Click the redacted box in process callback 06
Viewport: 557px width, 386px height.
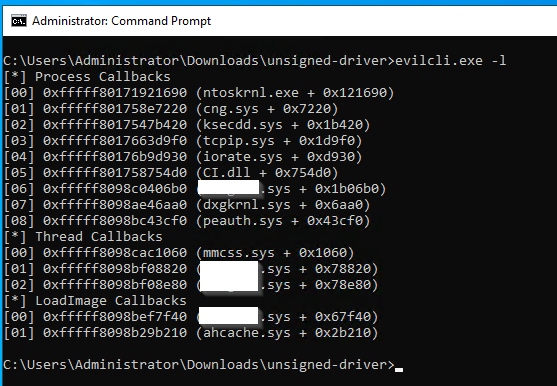pyautogui.click(x=229, y=187)
